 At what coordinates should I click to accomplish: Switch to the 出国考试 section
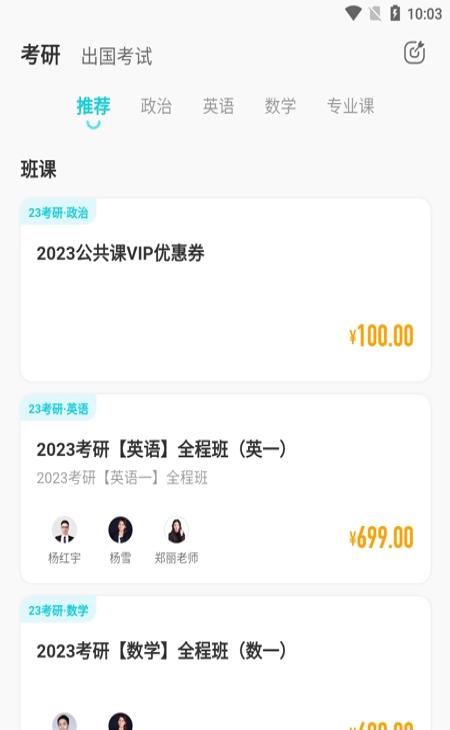coord(117,56)
